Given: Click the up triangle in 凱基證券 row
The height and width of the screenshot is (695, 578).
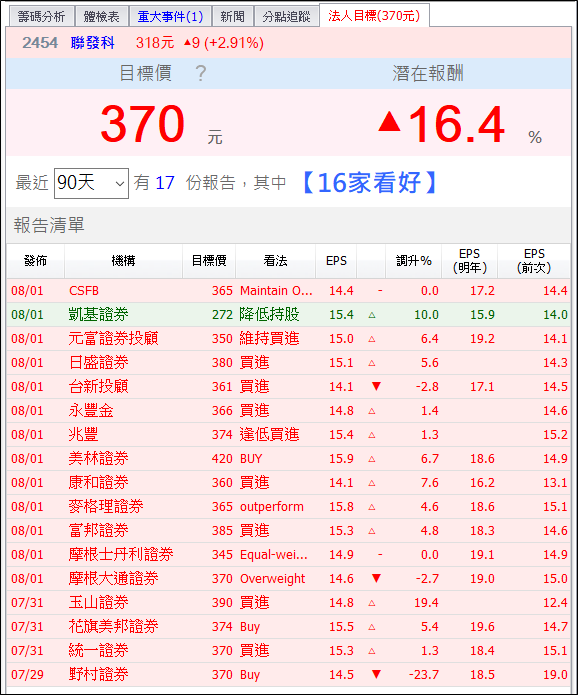Looking at the screenshot, I should [372, 315].
